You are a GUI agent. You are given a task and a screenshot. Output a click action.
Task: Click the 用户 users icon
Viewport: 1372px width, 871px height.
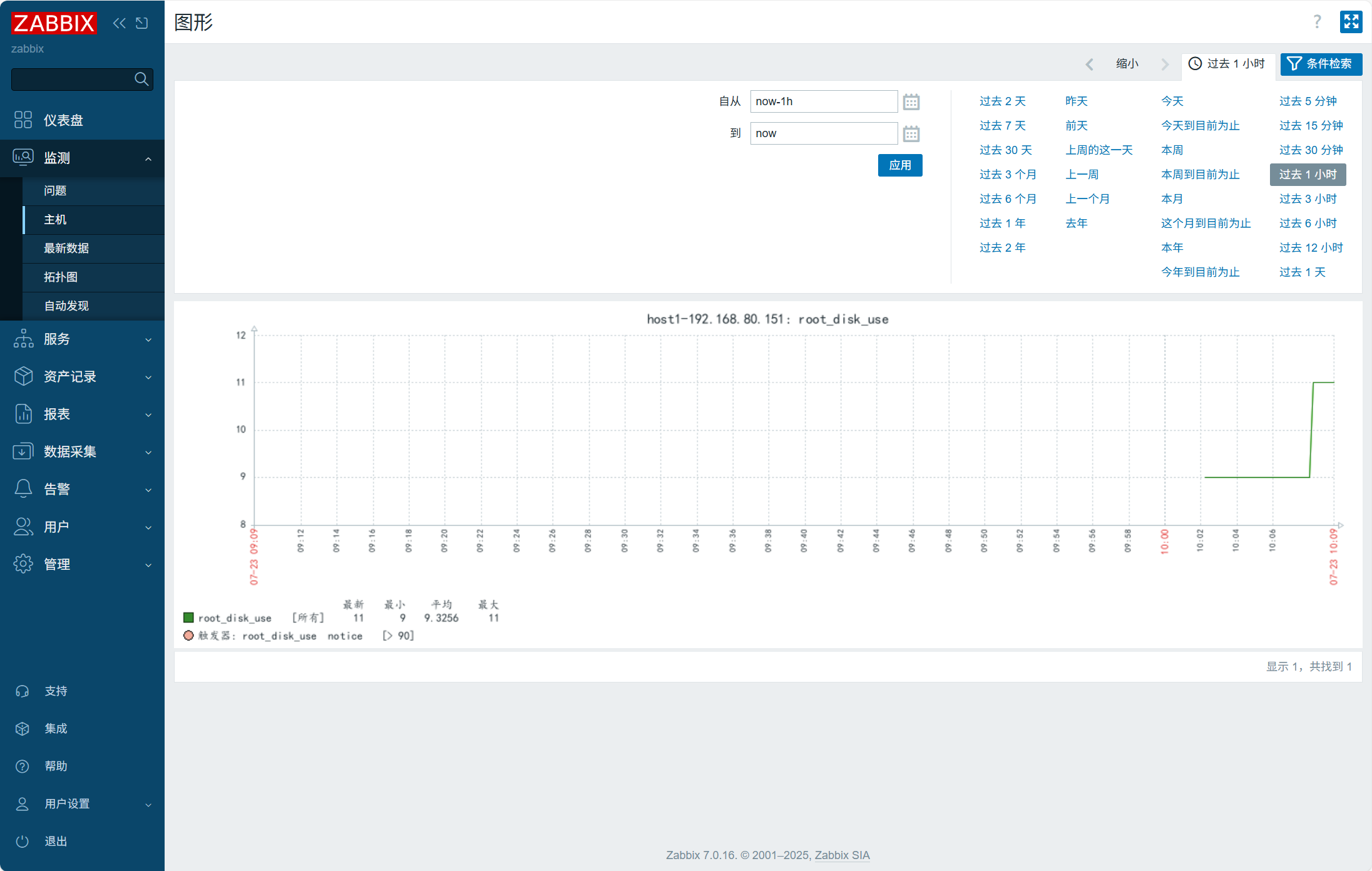pyautogui.click(x=23, y=527)
